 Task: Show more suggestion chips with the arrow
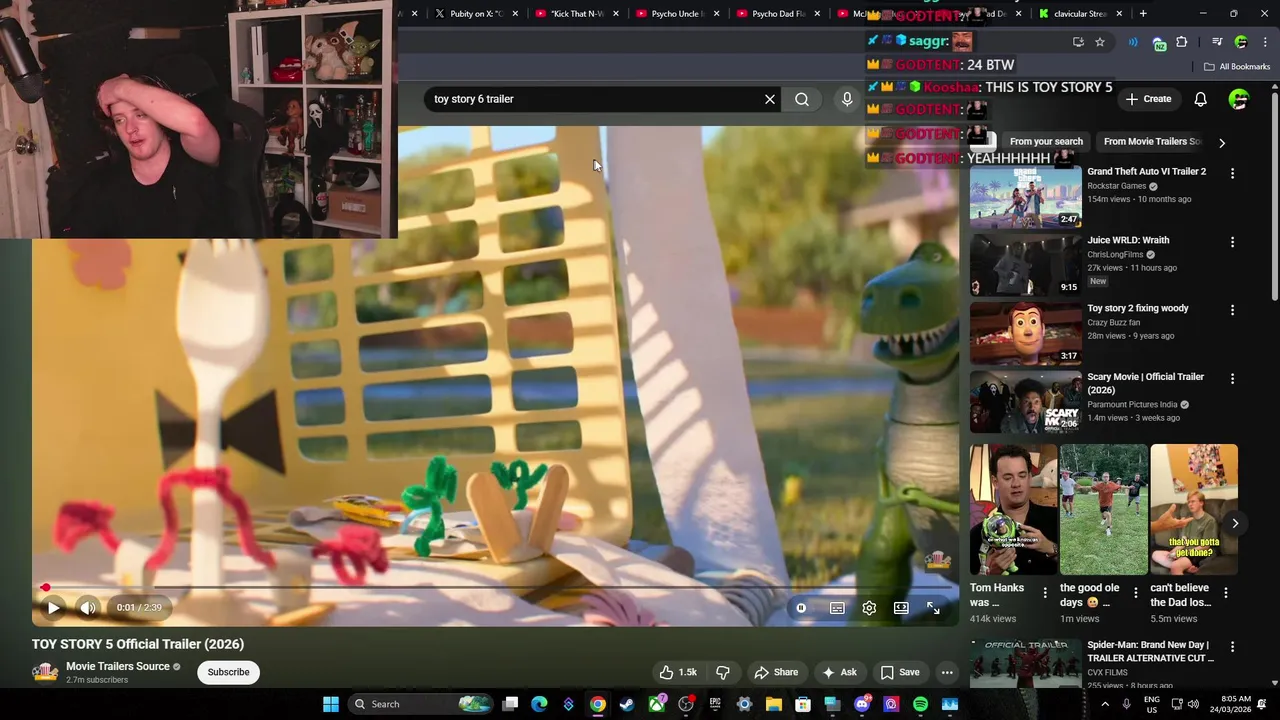[x=1221, y=143]
